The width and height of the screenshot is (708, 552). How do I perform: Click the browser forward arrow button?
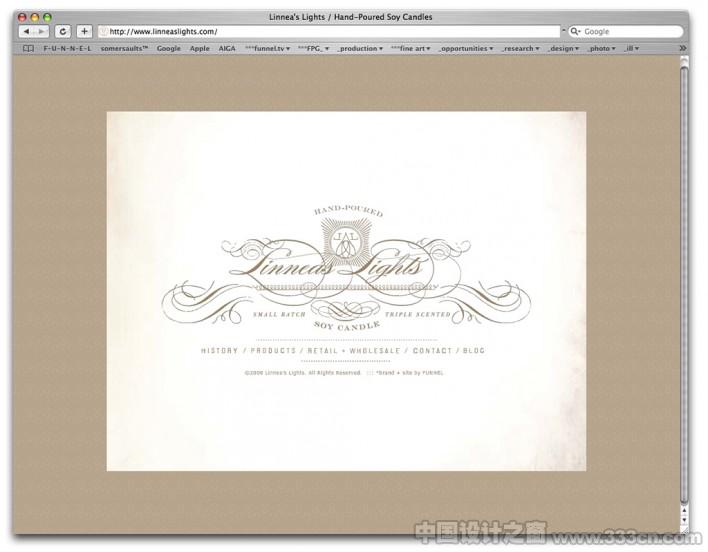42,32
